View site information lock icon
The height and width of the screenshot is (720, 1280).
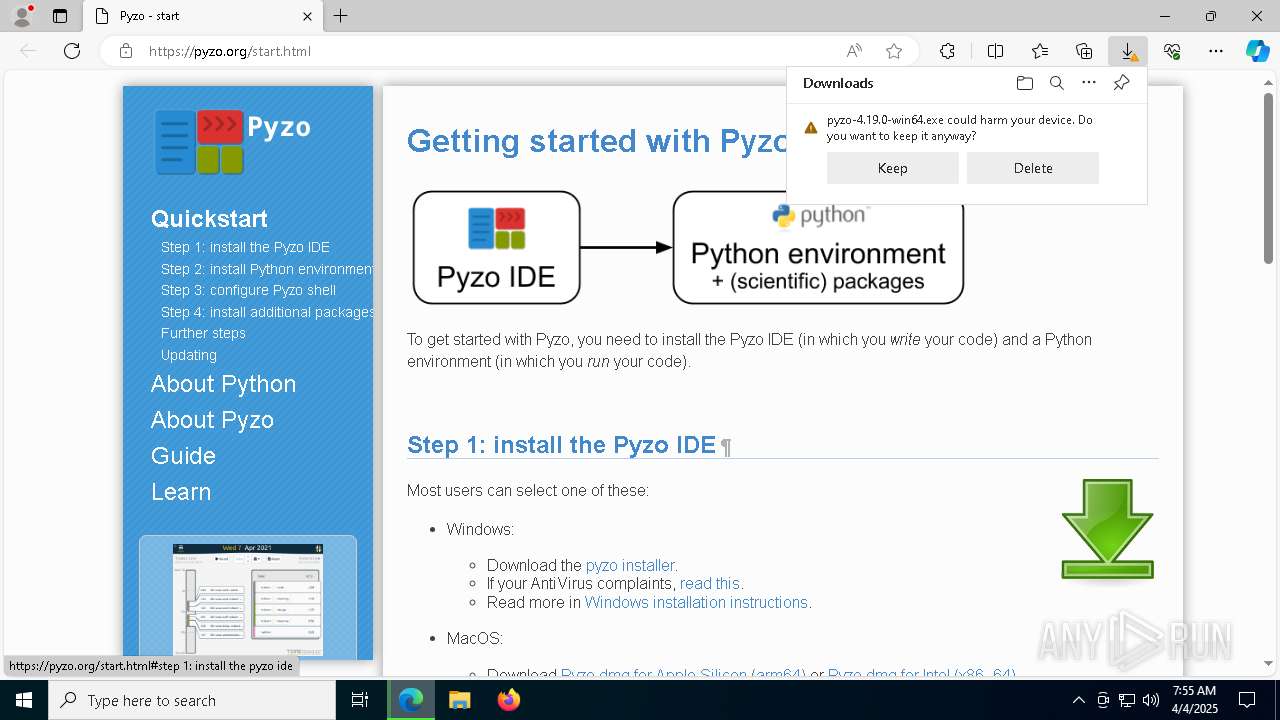tap(126, 51)
